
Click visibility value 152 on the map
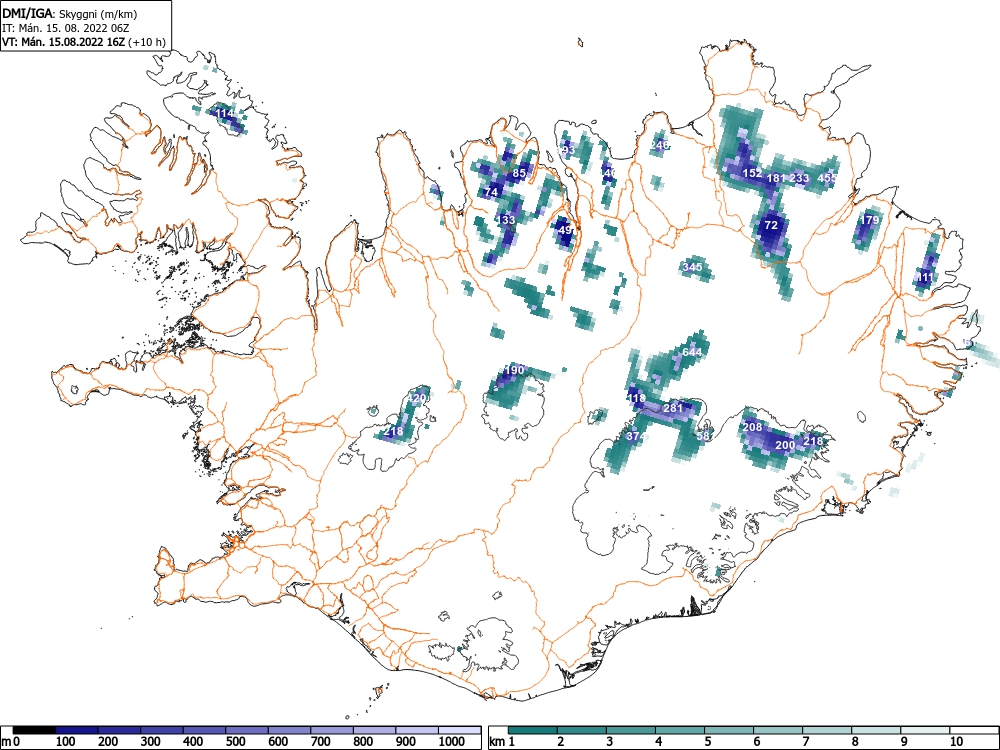pyautogui.click(x=753, y=173)
